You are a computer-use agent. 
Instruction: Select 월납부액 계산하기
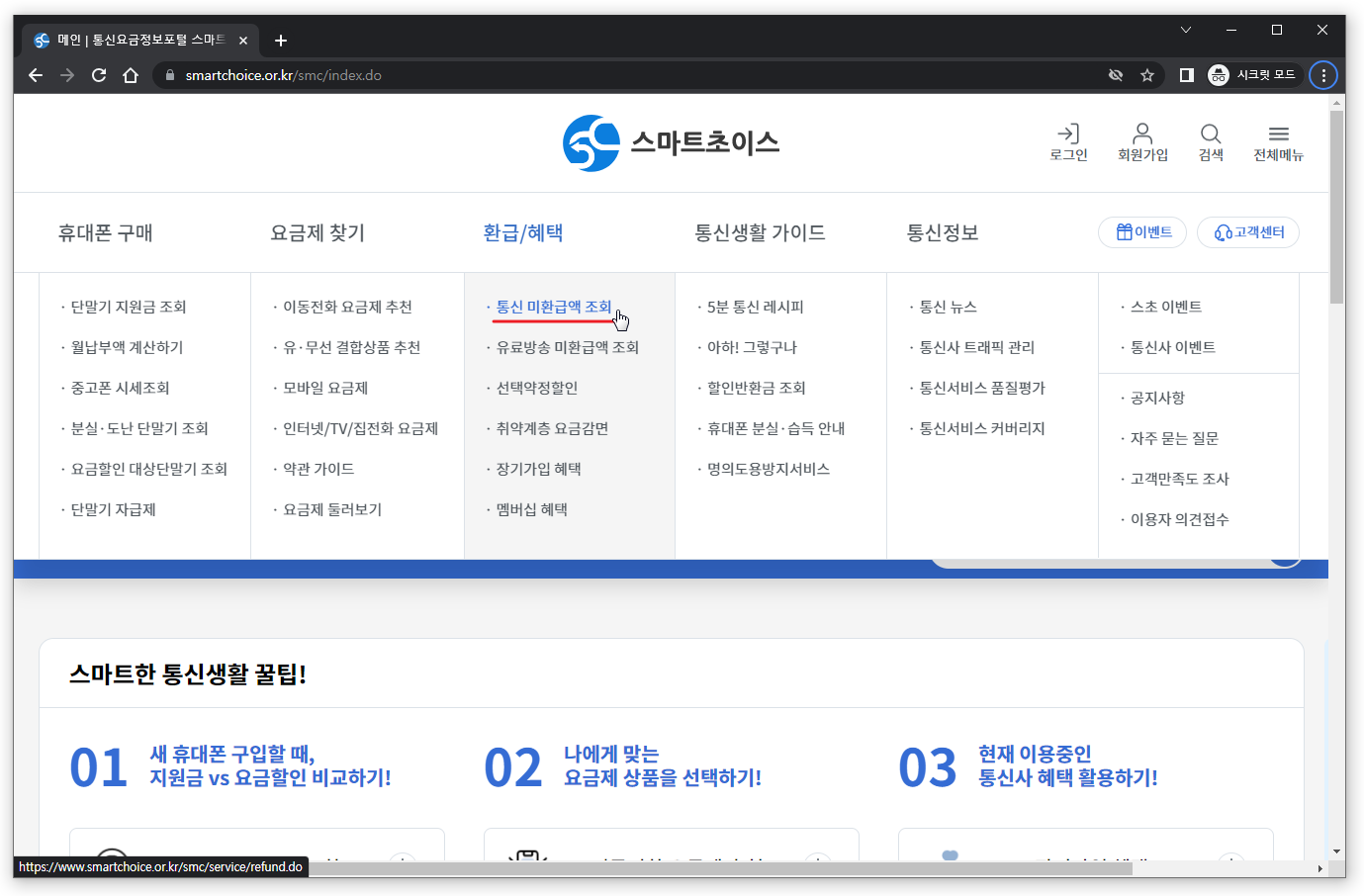pos(127,347)
